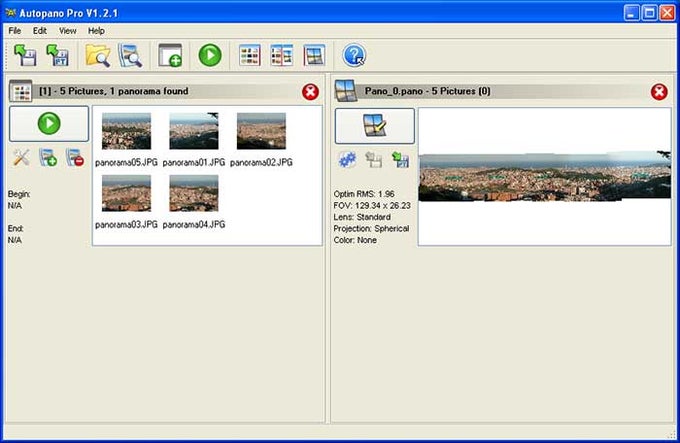Screen dimensions: 680x443
Task: Click the save panorama toolbar icon
Action: [x=25, y=55]
